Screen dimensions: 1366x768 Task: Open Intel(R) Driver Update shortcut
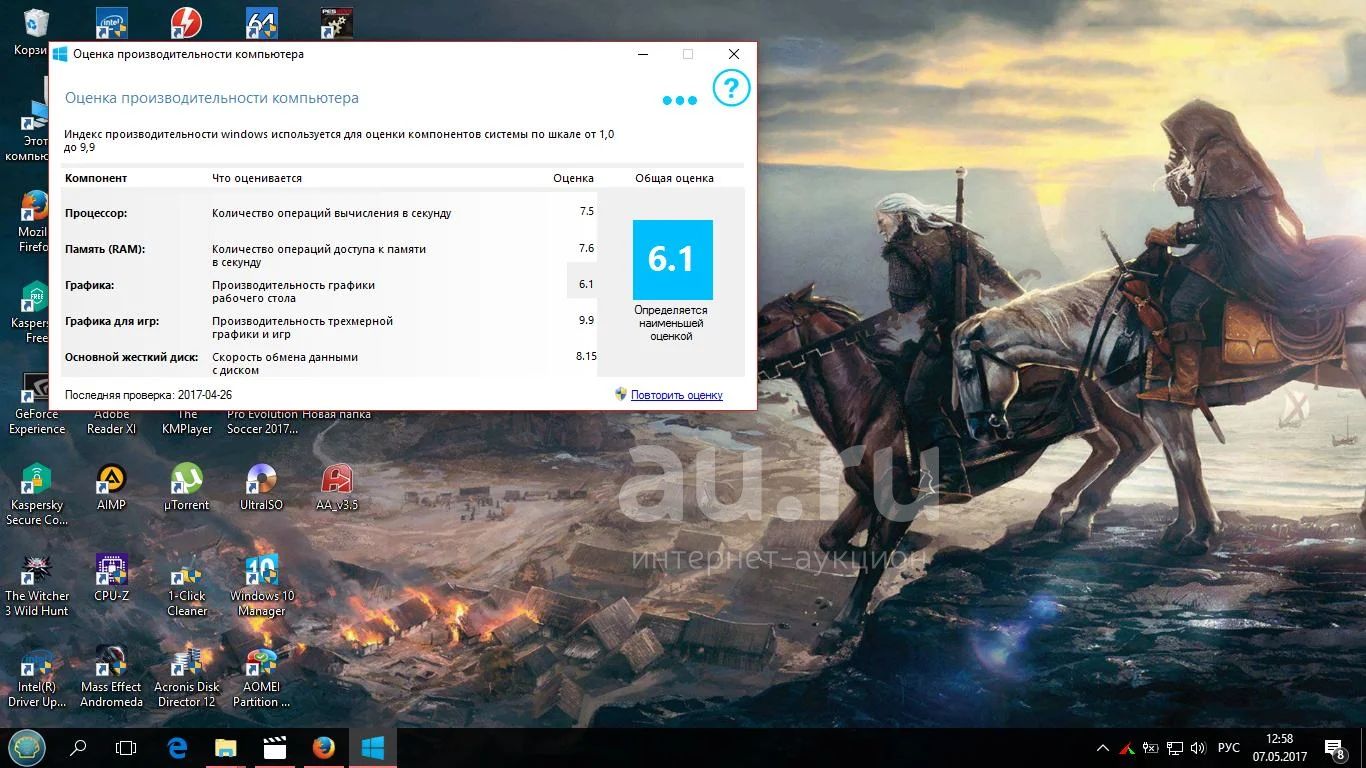[37, 678]
